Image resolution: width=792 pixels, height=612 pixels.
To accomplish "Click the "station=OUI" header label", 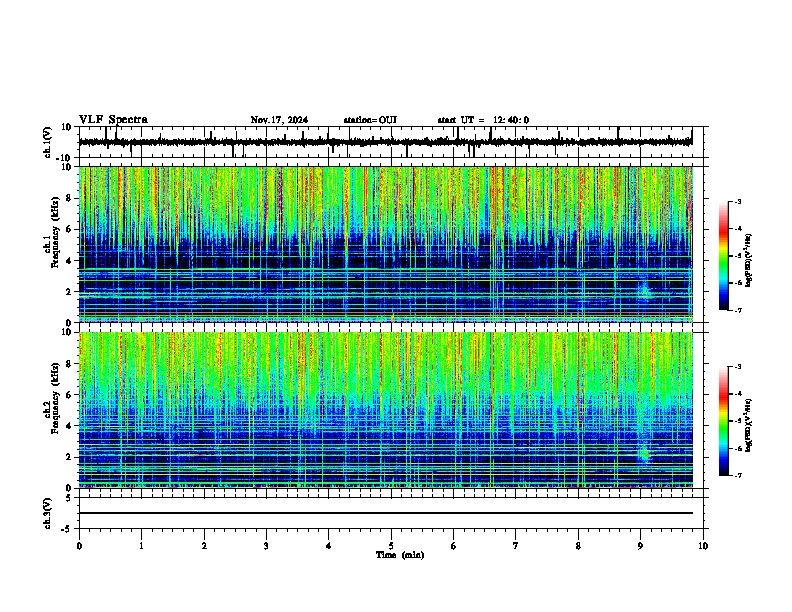I will tap(370, 120).
